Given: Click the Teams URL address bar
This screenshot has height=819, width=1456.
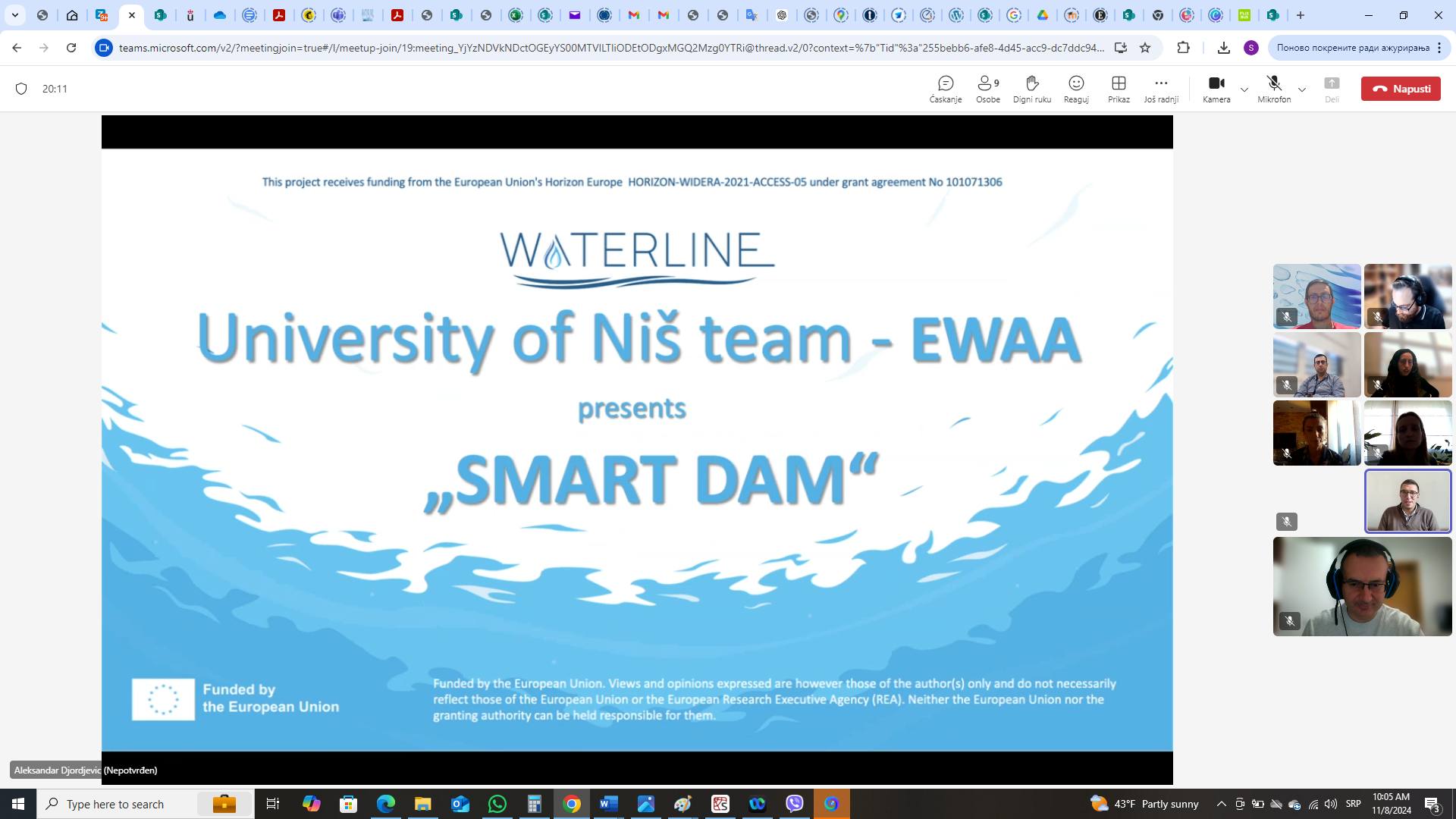Looking at the screenshot, I should pos(611,48).
